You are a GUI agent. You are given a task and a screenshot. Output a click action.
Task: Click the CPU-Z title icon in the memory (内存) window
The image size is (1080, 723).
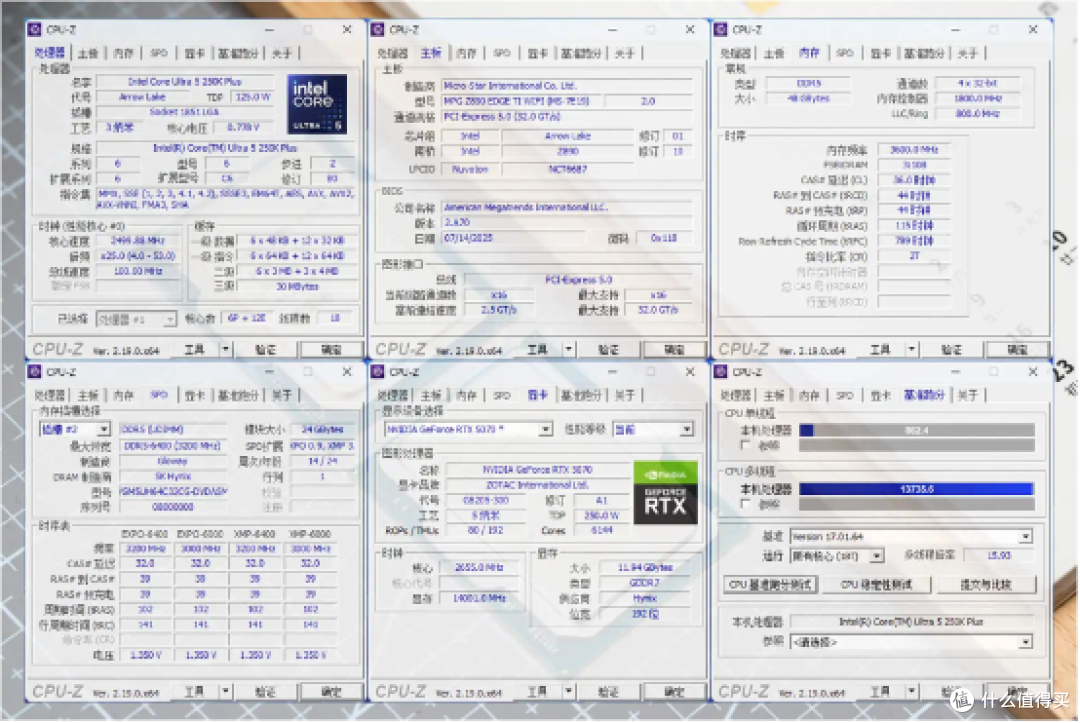720,30
